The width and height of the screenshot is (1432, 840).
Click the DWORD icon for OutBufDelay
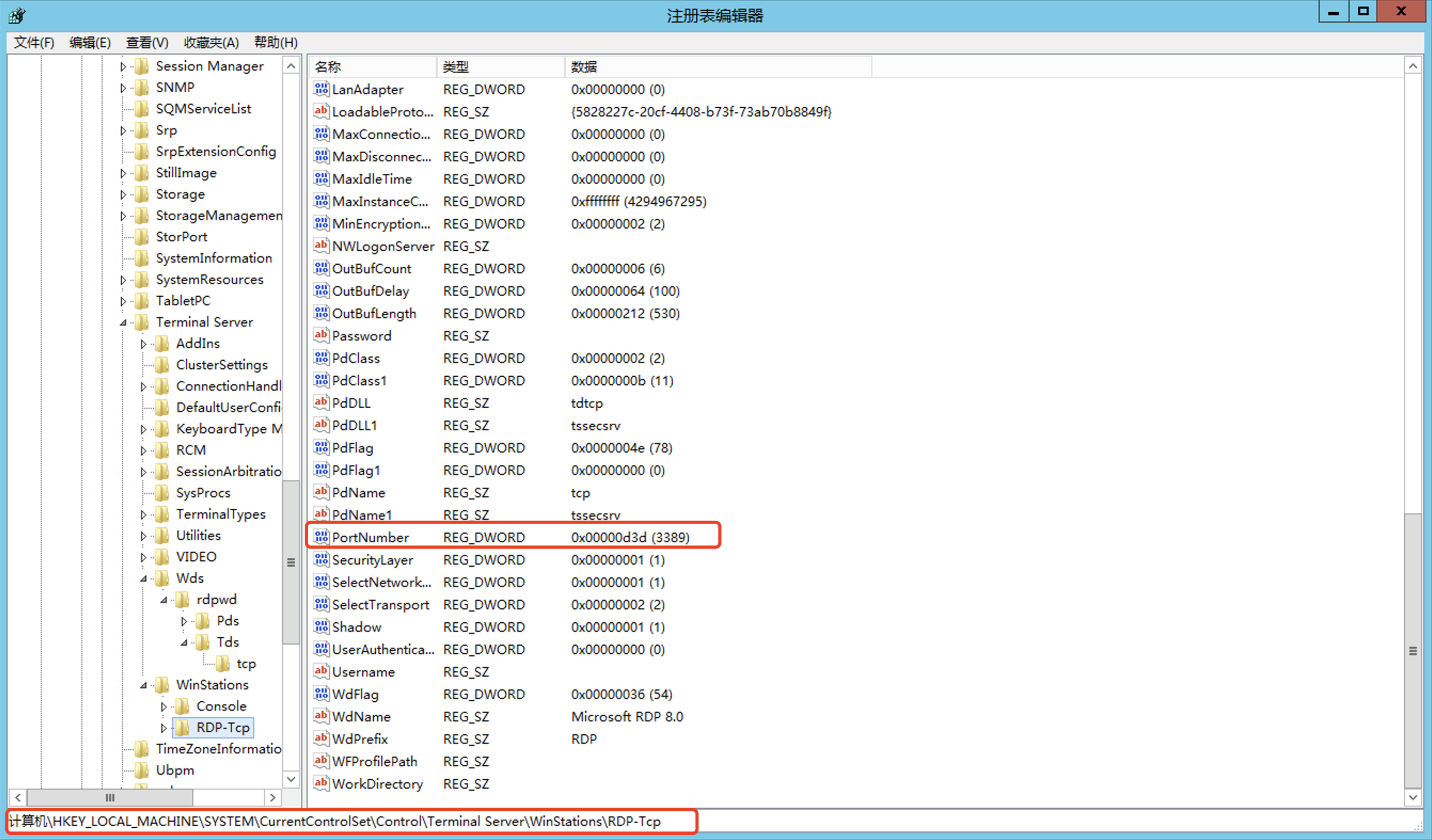(321, 290)
